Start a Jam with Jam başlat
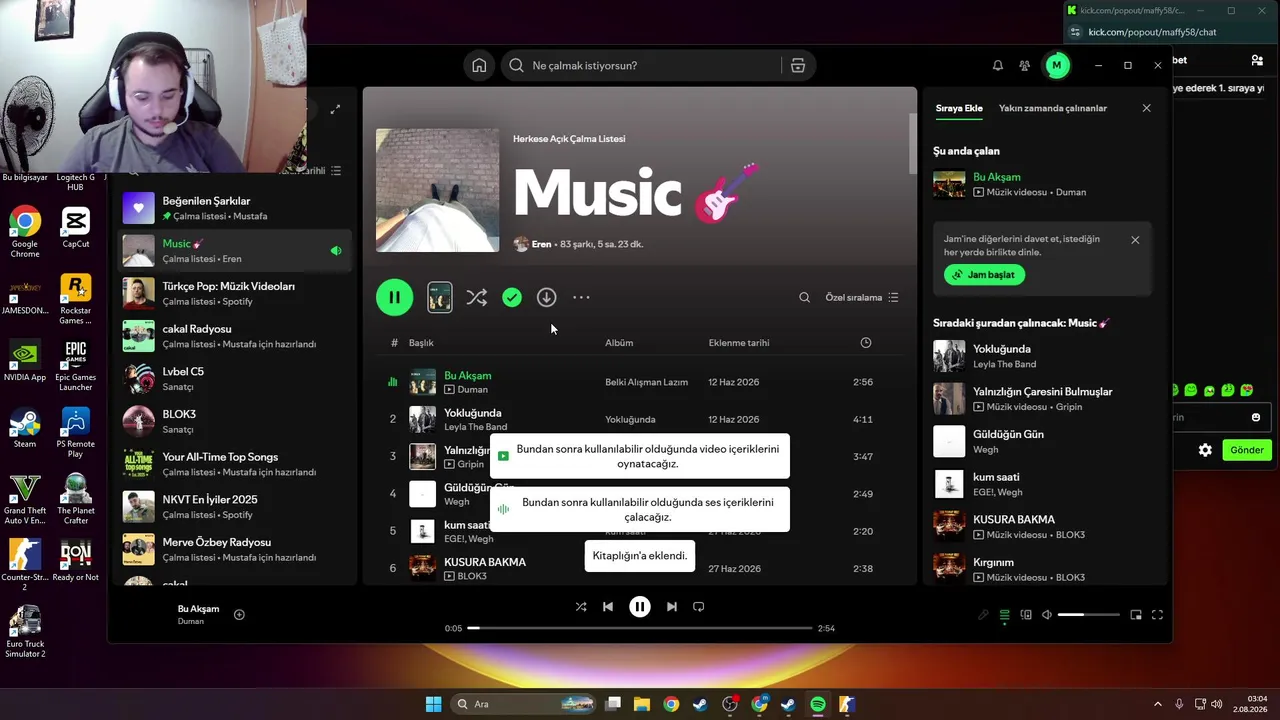This screenshot has width=1280, height=720. coord(984,275)
